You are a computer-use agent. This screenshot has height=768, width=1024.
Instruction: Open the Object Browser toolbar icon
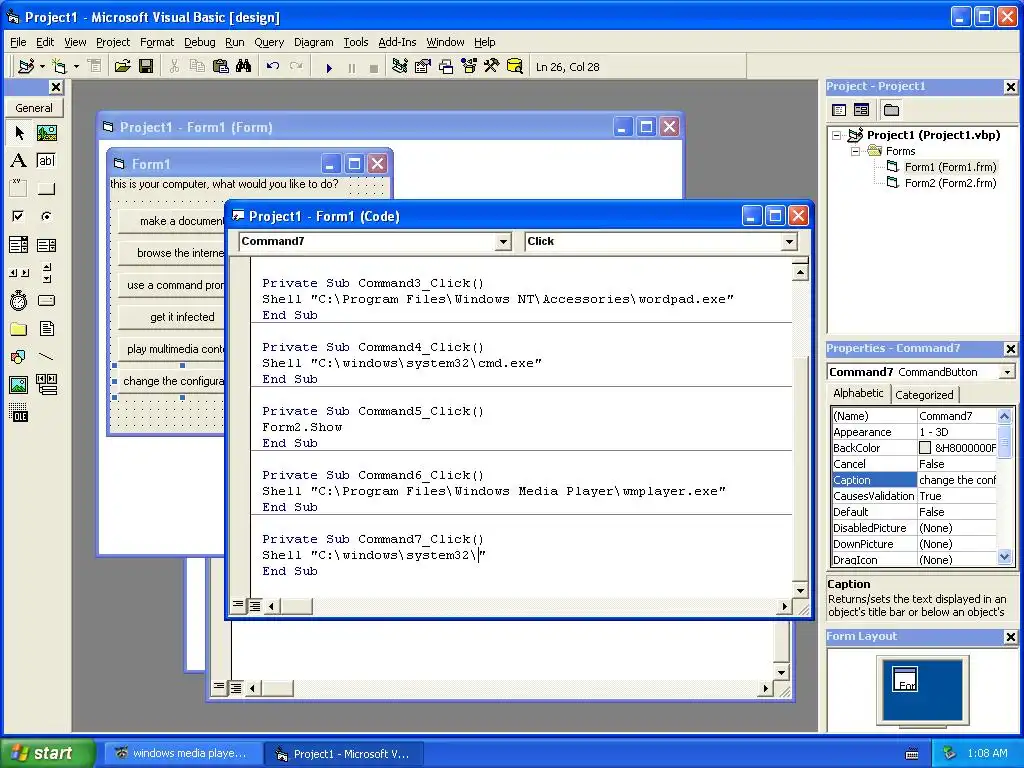(x=469, y=67)
